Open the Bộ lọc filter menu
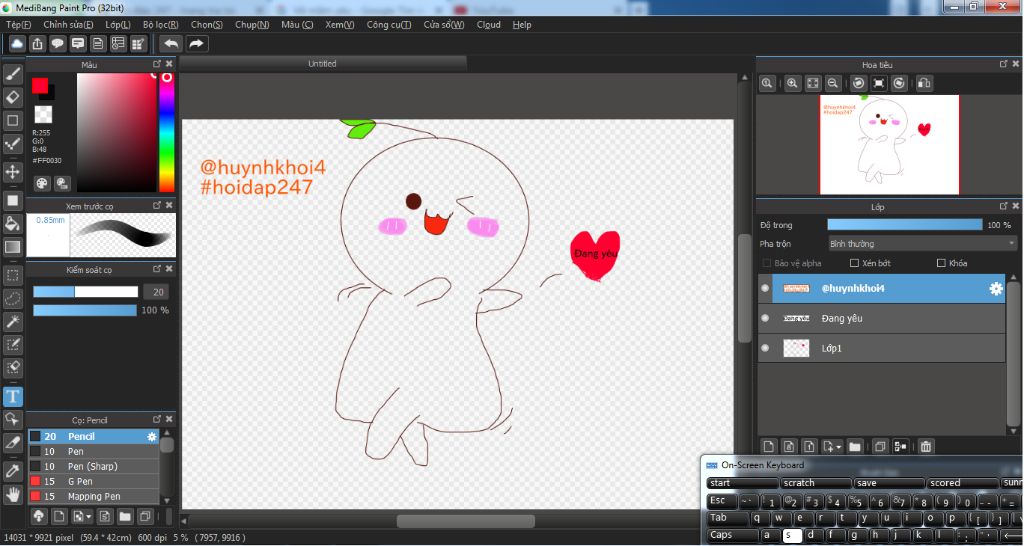The width and height of the screenshot is (1024, 546). (161, 24)
